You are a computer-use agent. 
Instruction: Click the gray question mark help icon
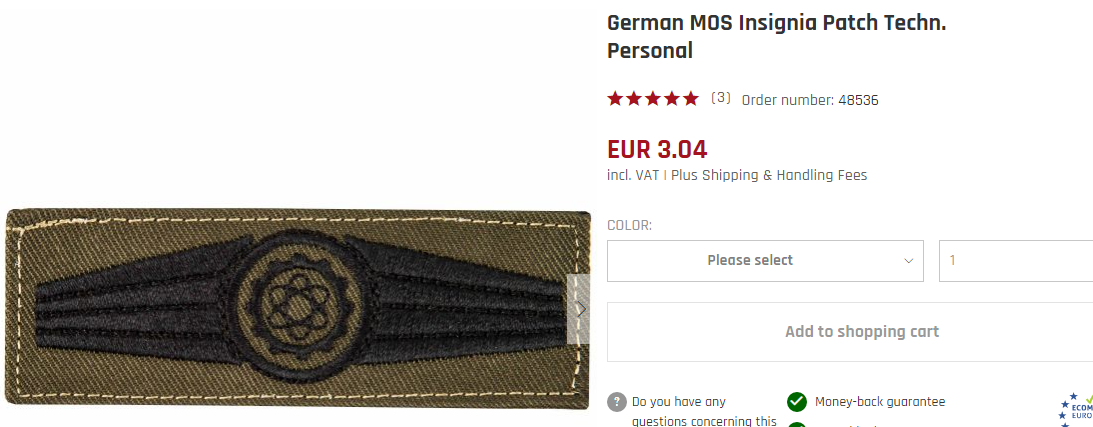click(616, 403)
